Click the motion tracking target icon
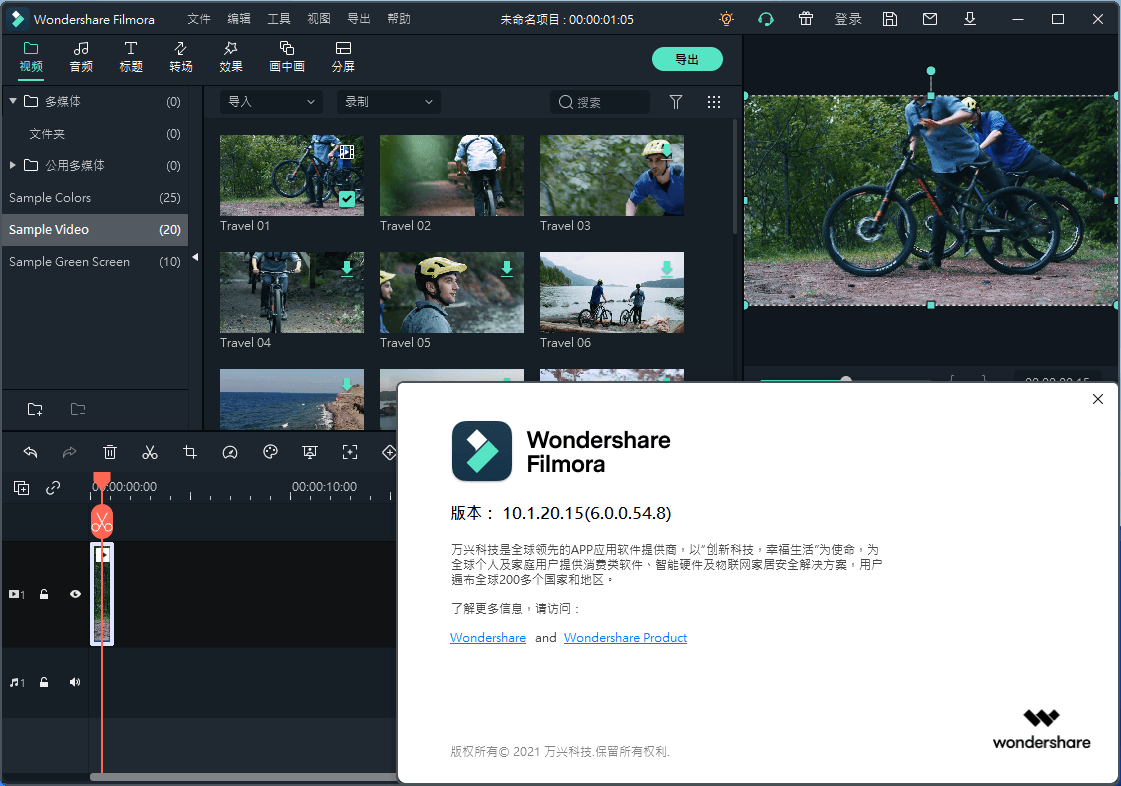 (x=350, y=452)
